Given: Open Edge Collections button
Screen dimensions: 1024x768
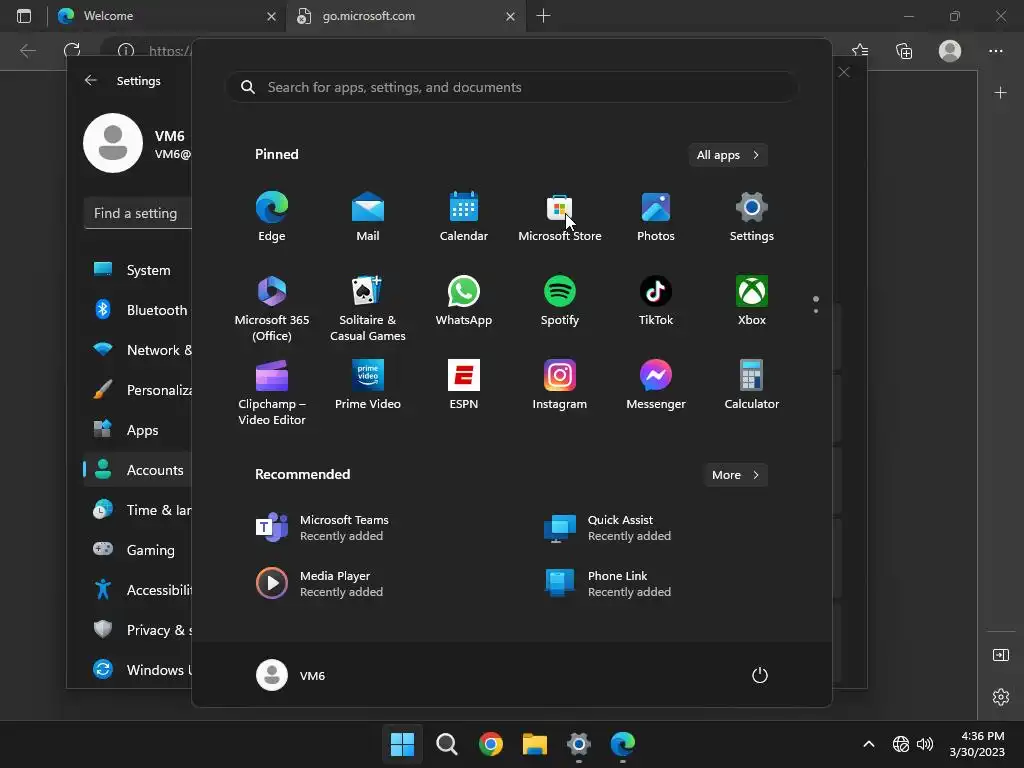Looking at the screenshot, I should (x=904, y=50).
